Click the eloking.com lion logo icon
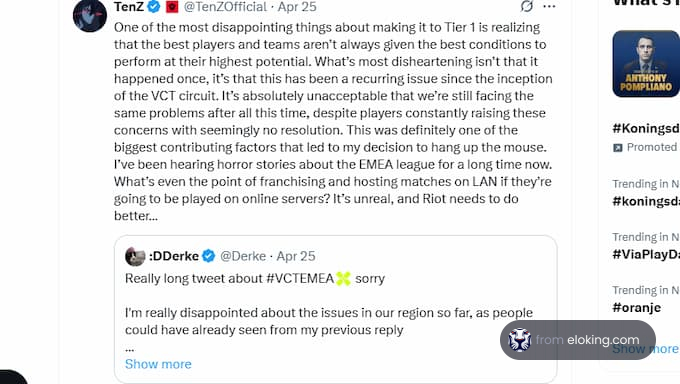The width and height of the screenshot is (680, 384). click(520, 340)
